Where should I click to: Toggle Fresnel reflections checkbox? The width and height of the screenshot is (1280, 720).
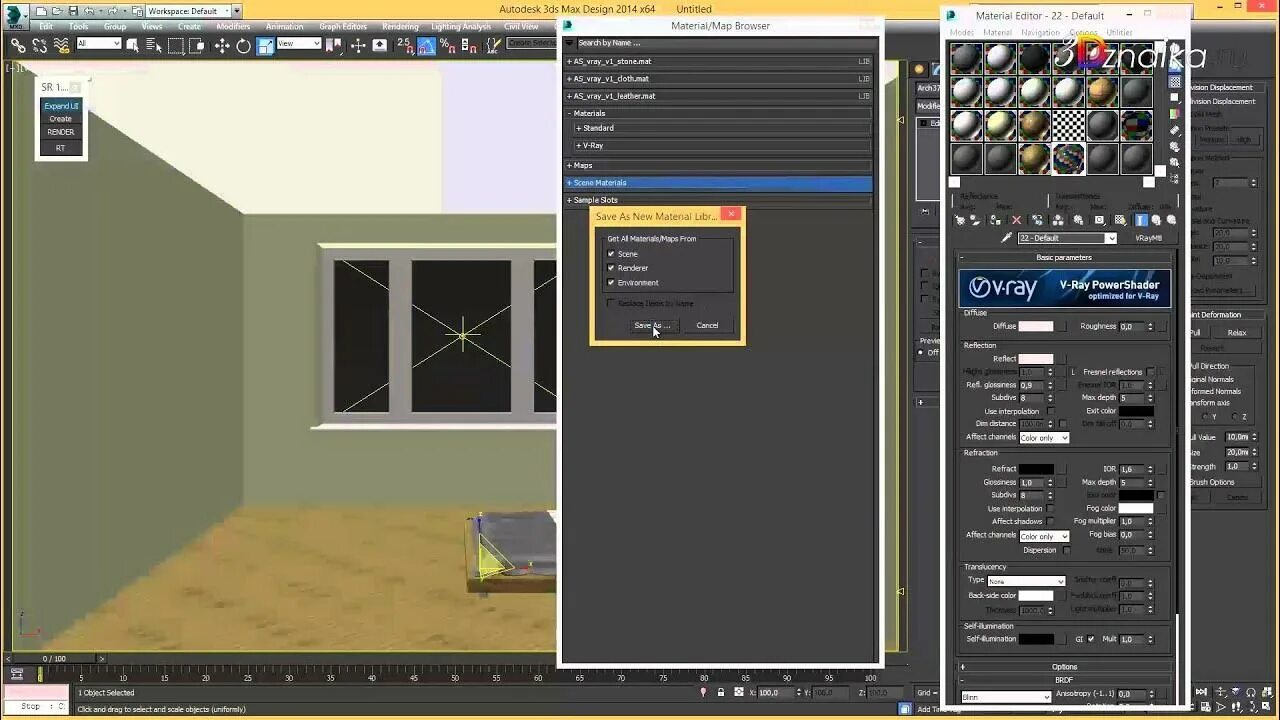(x=1150, y=372)
